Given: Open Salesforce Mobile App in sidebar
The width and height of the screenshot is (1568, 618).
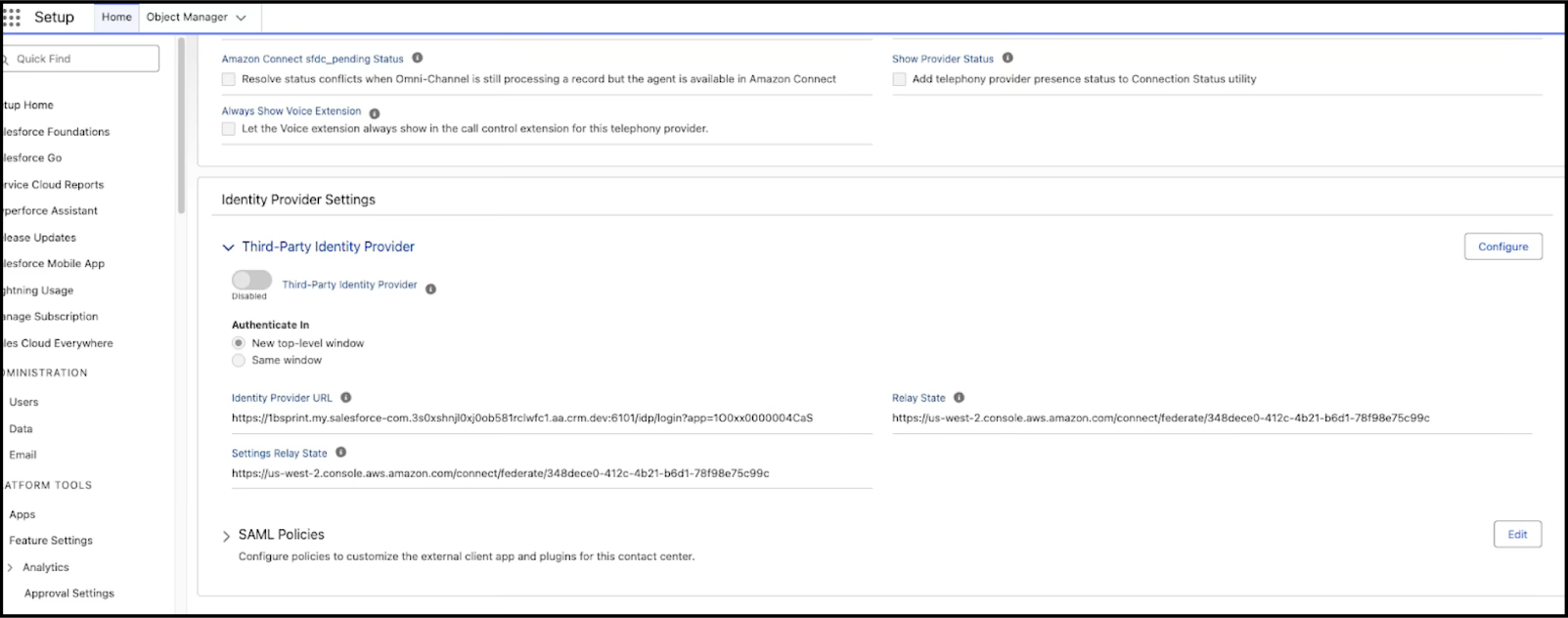Looking at the screenshot, I should [53, 263].
